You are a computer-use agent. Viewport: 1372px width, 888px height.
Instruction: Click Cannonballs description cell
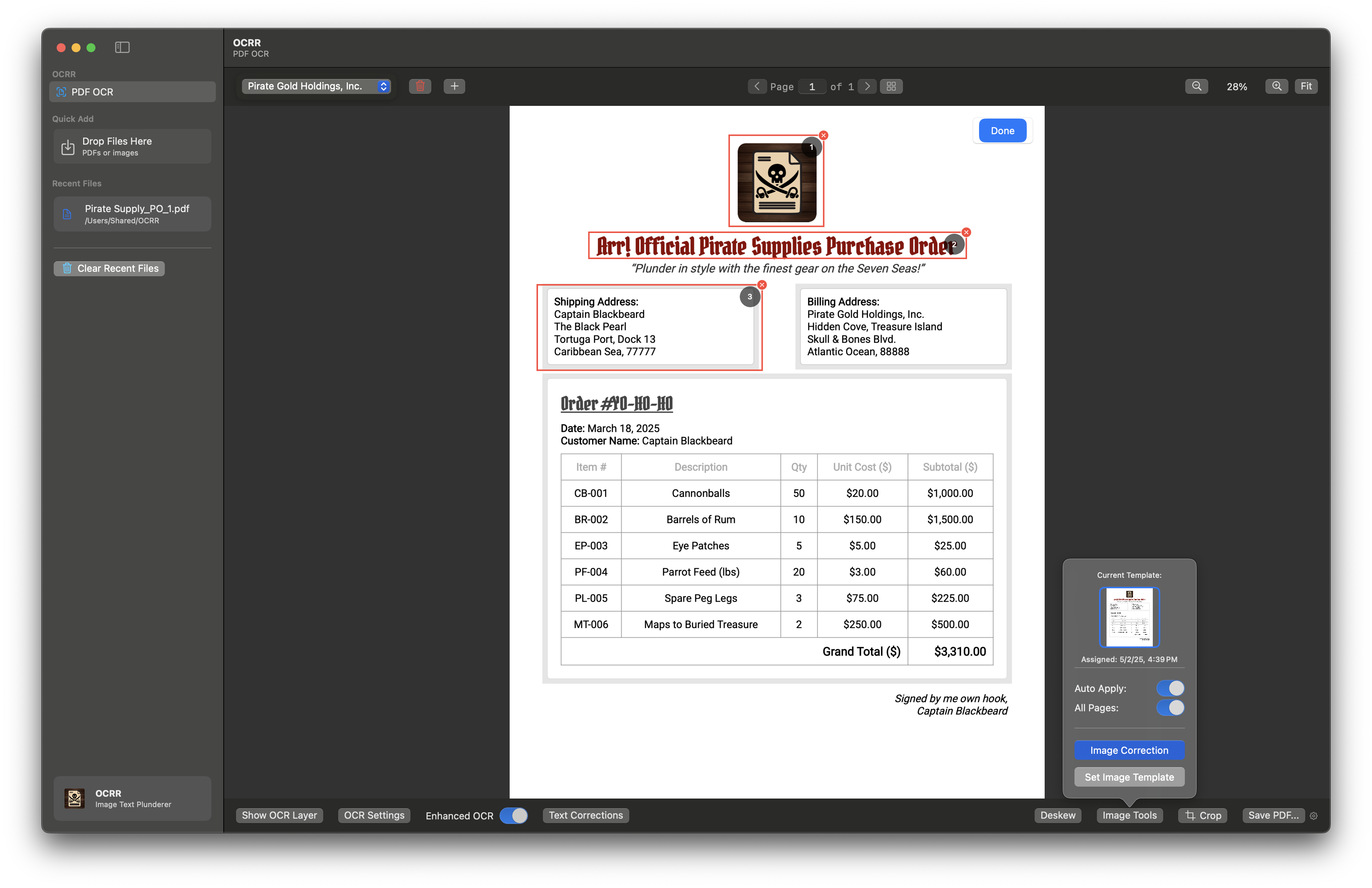point(701,493)
